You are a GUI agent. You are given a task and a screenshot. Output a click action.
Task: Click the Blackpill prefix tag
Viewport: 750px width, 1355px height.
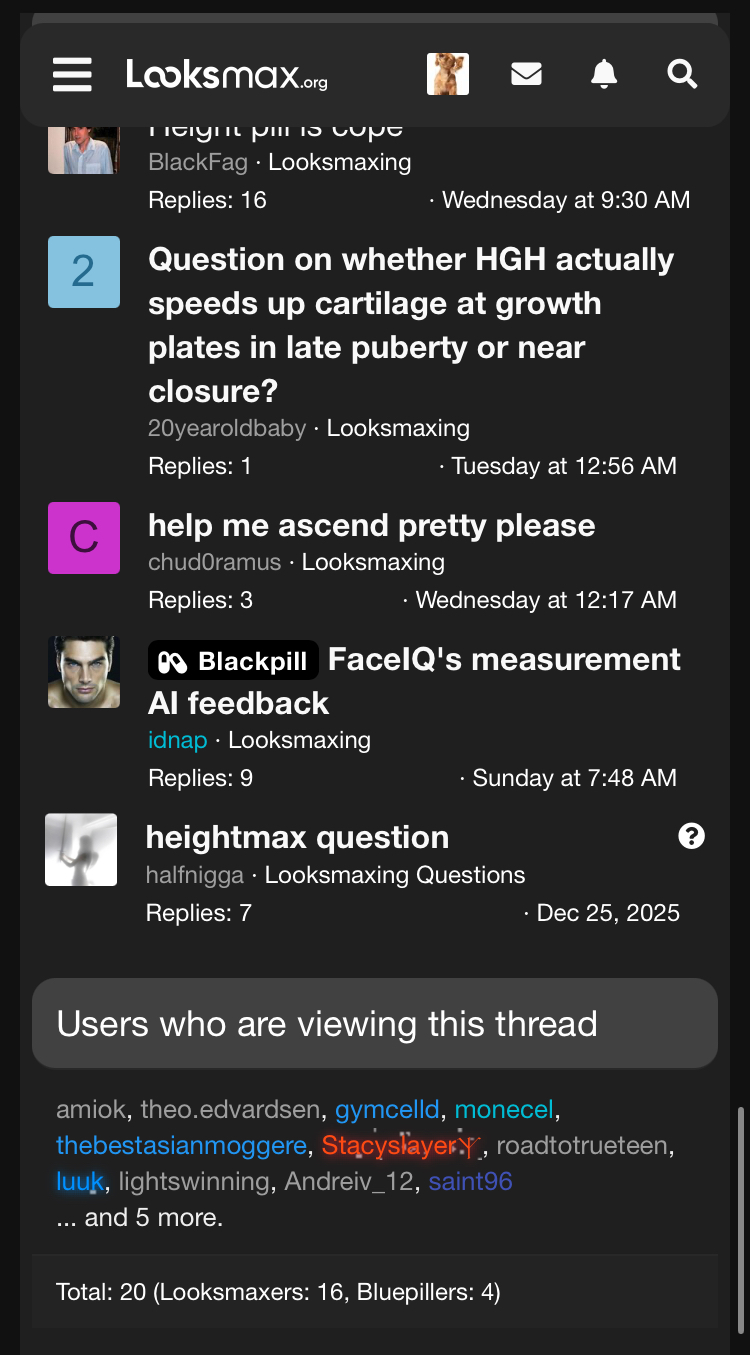233,661
